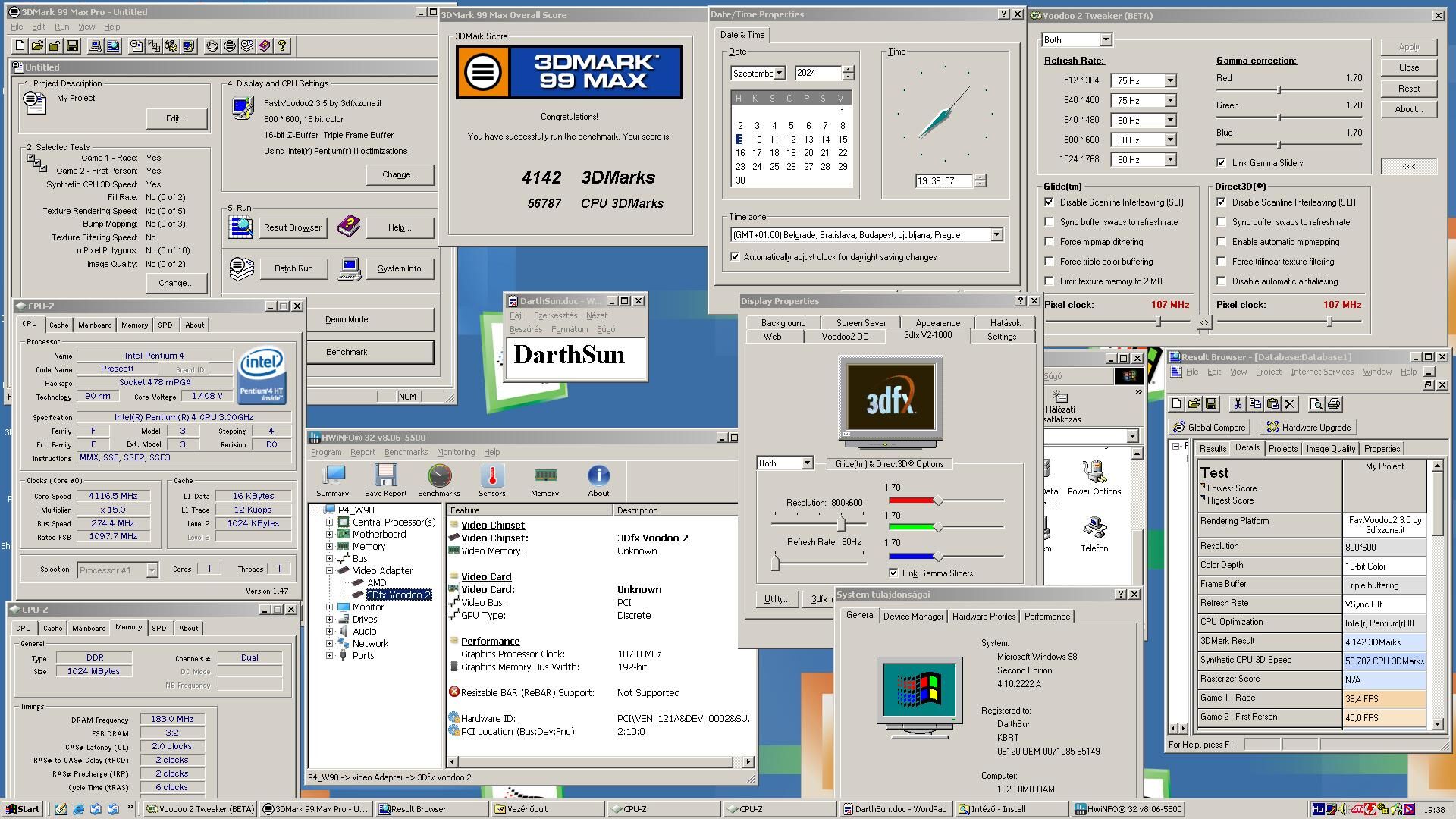Click Cut scissors icon in Result Browser

click(x=1238, y=404)
